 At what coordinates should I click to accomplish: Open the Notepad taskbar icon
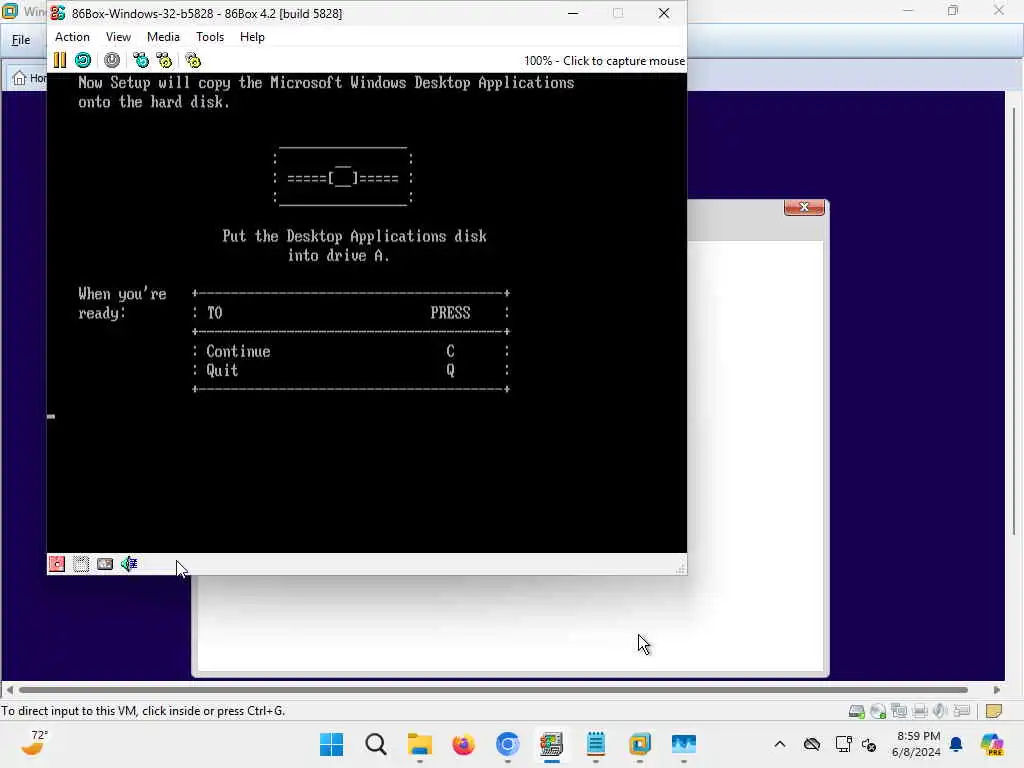coord(596,744)
